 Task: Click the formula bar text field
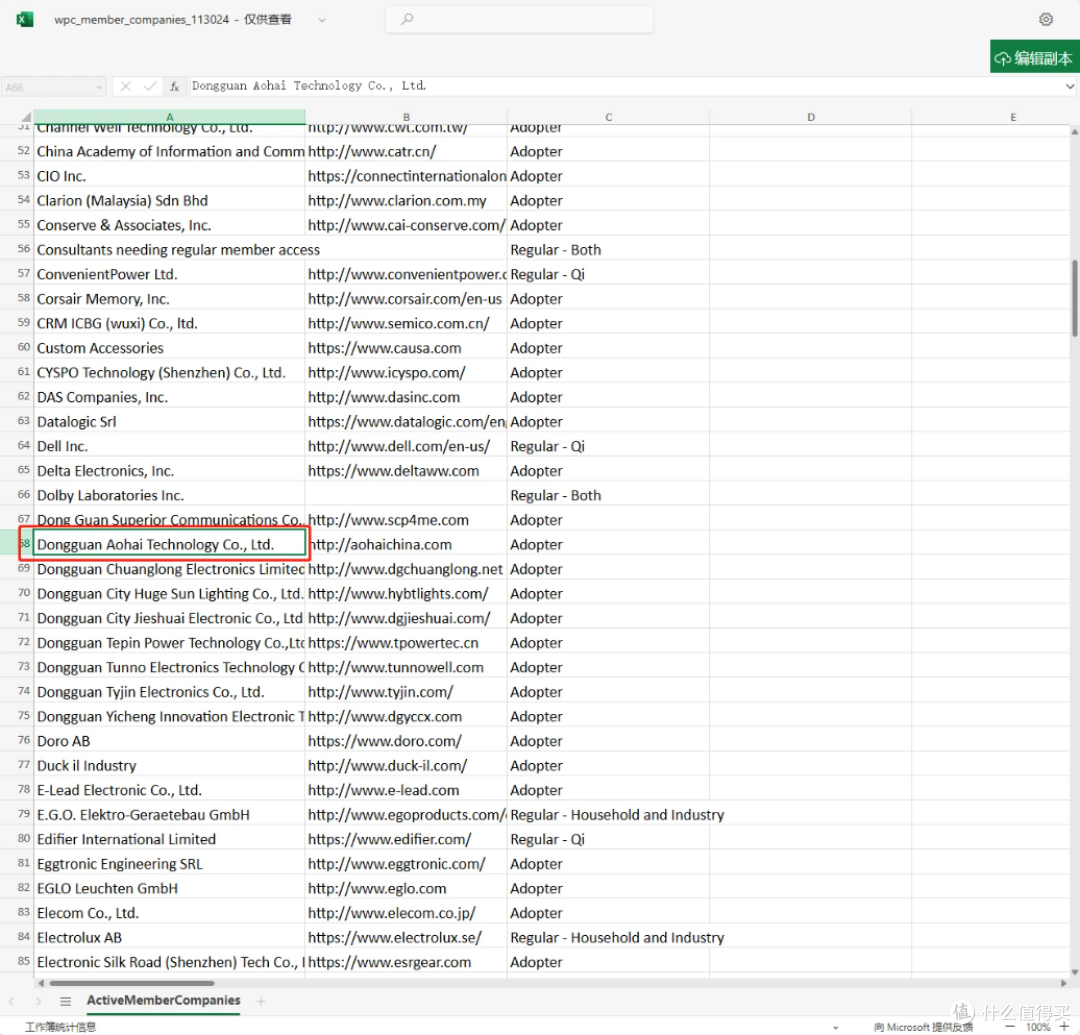pos(625,86)
